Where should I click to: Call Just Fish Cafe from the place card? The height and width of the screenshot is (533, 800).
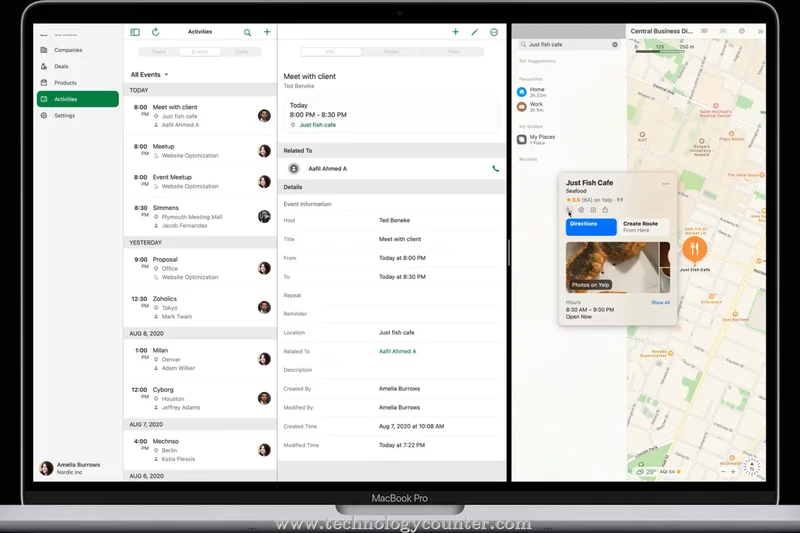[x=569, y=210]
